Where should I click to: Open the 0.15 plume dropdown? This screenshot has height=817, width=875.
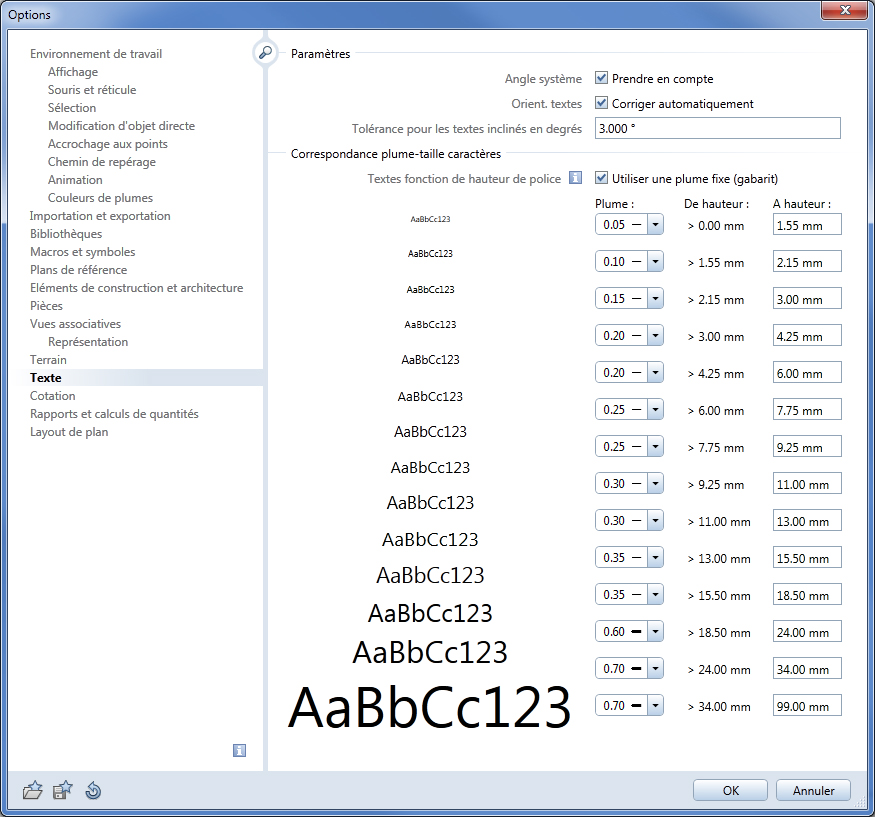pyautogui.click(x=655, y=299)
